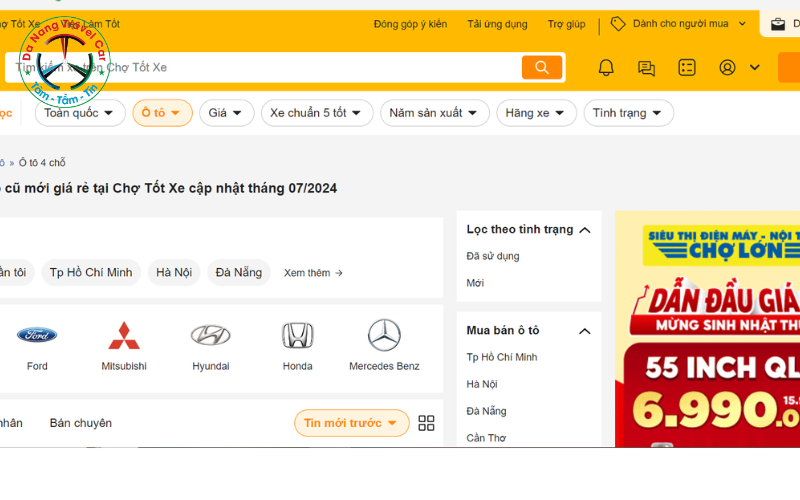Select Đà Nẵng location chip
Screen dimensions: 800x500
click(239, 272)
